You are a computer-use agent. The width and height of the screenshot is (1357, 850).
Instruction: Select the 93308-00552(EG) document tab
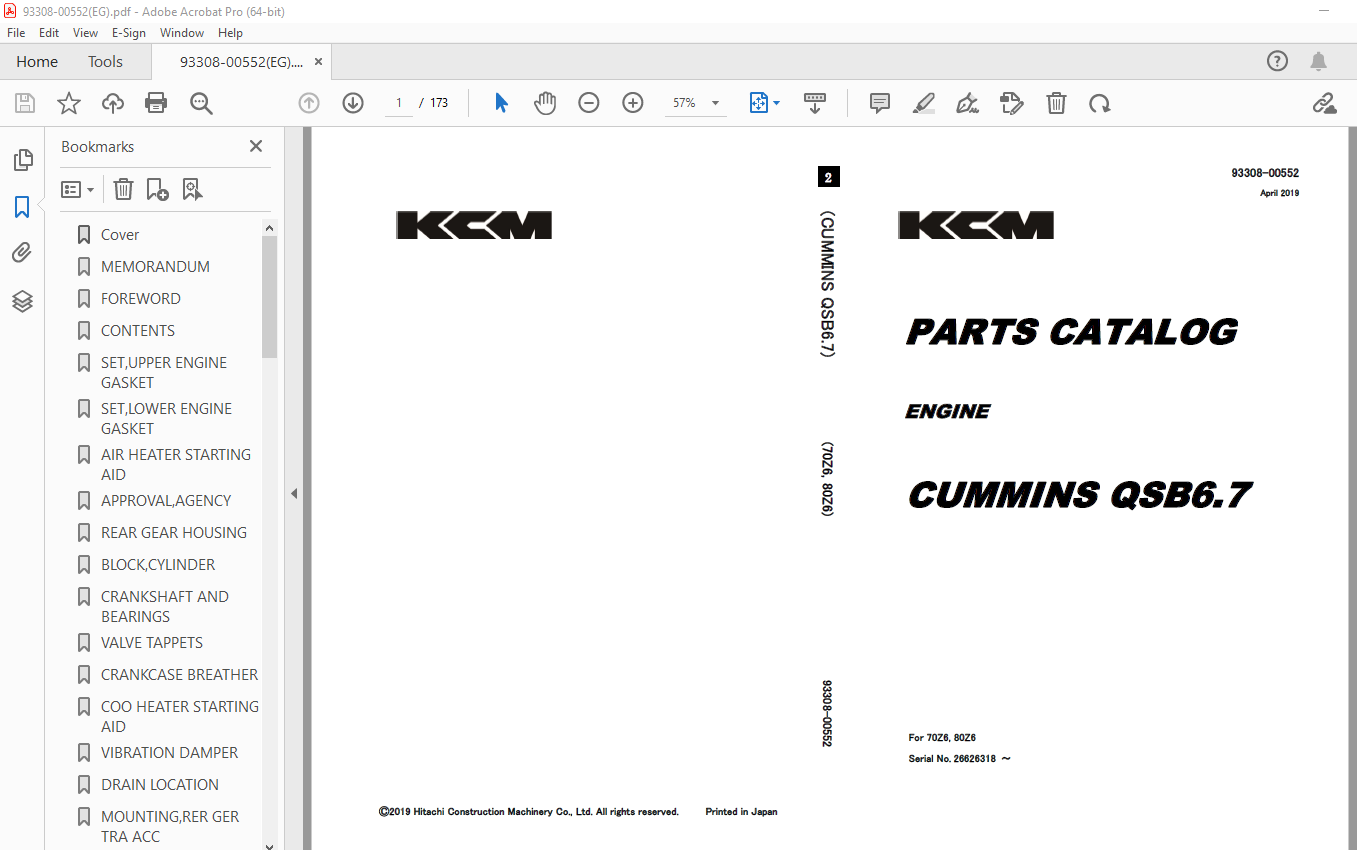(241, 61)
